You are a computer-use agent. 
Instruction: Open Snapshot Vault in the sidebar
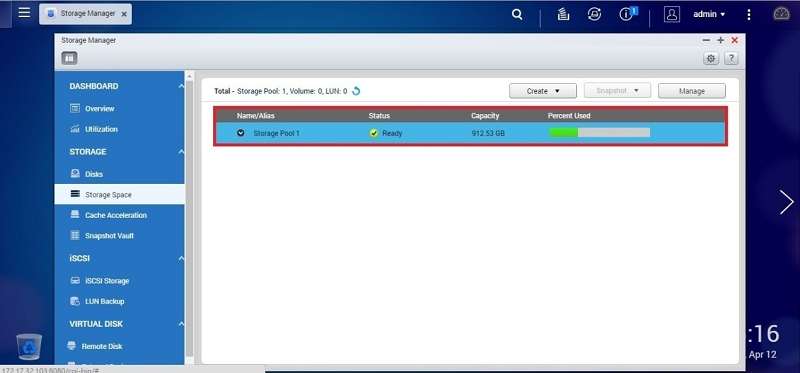pos(109,236)
